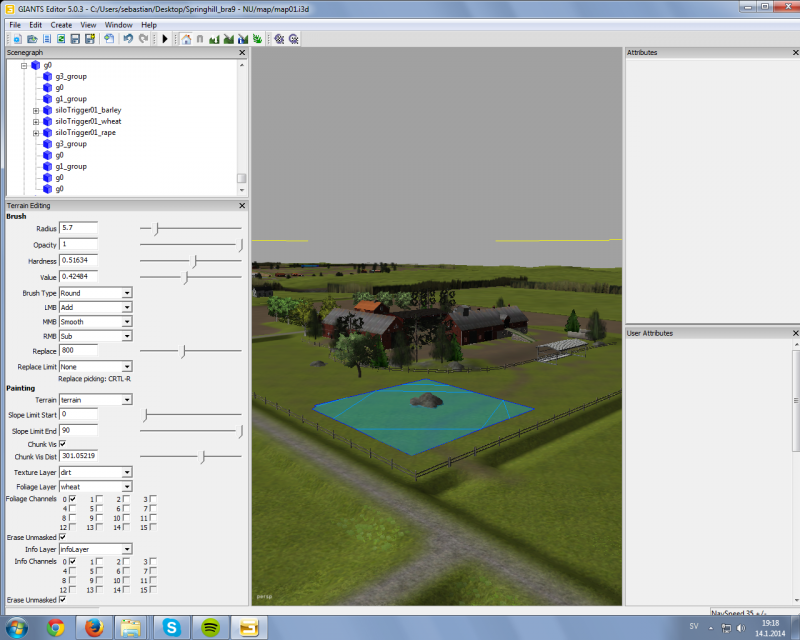
Task: Open Skype from the taskbar
Action: 172,627
